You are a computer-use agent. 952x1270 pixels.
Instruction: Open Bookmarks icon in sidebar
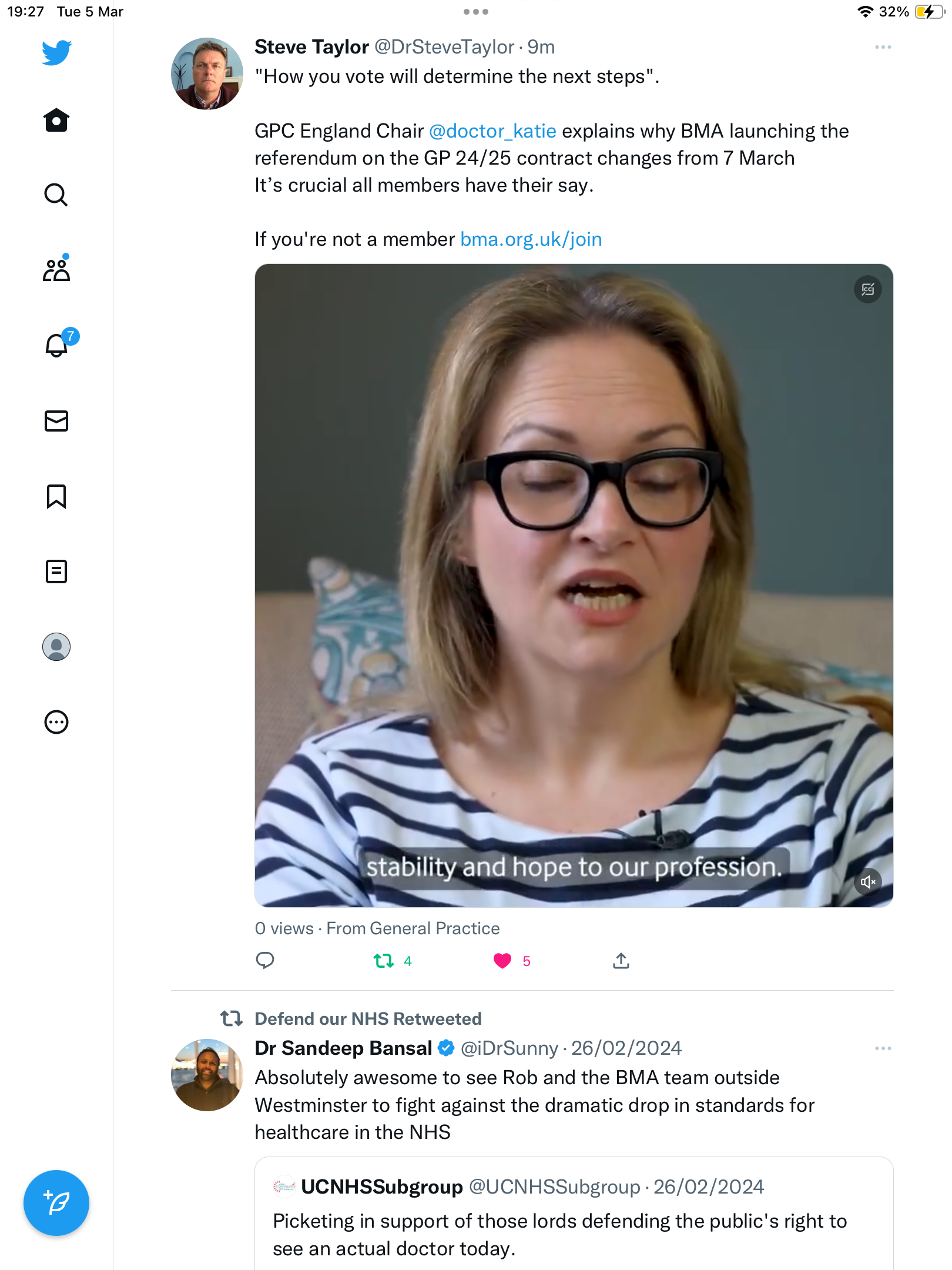56,496
